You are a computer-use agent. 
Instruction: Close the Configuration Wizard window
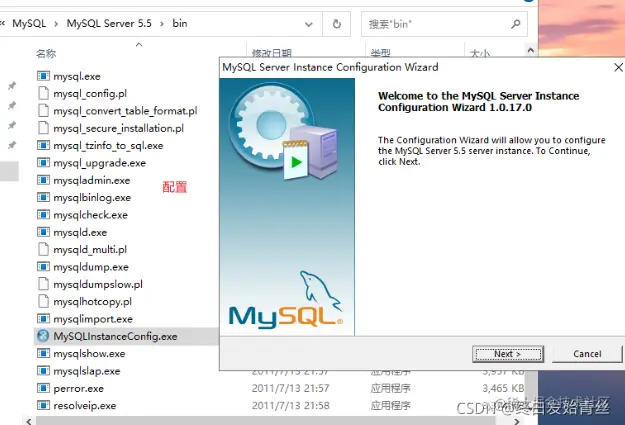click(618, 67)
